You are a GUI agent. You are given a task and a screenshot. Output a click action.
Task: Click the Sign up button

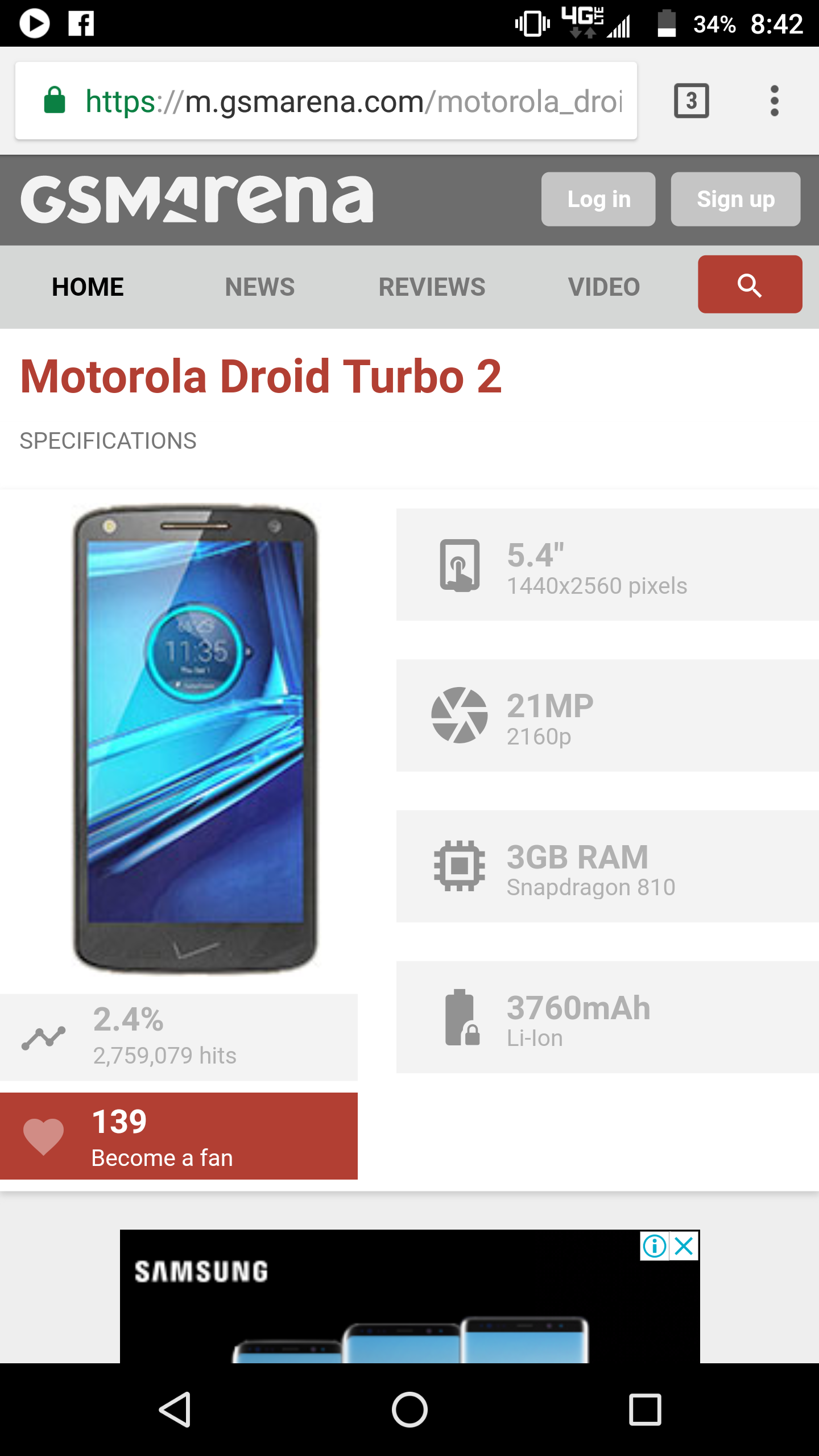click(x=735, y=199)
